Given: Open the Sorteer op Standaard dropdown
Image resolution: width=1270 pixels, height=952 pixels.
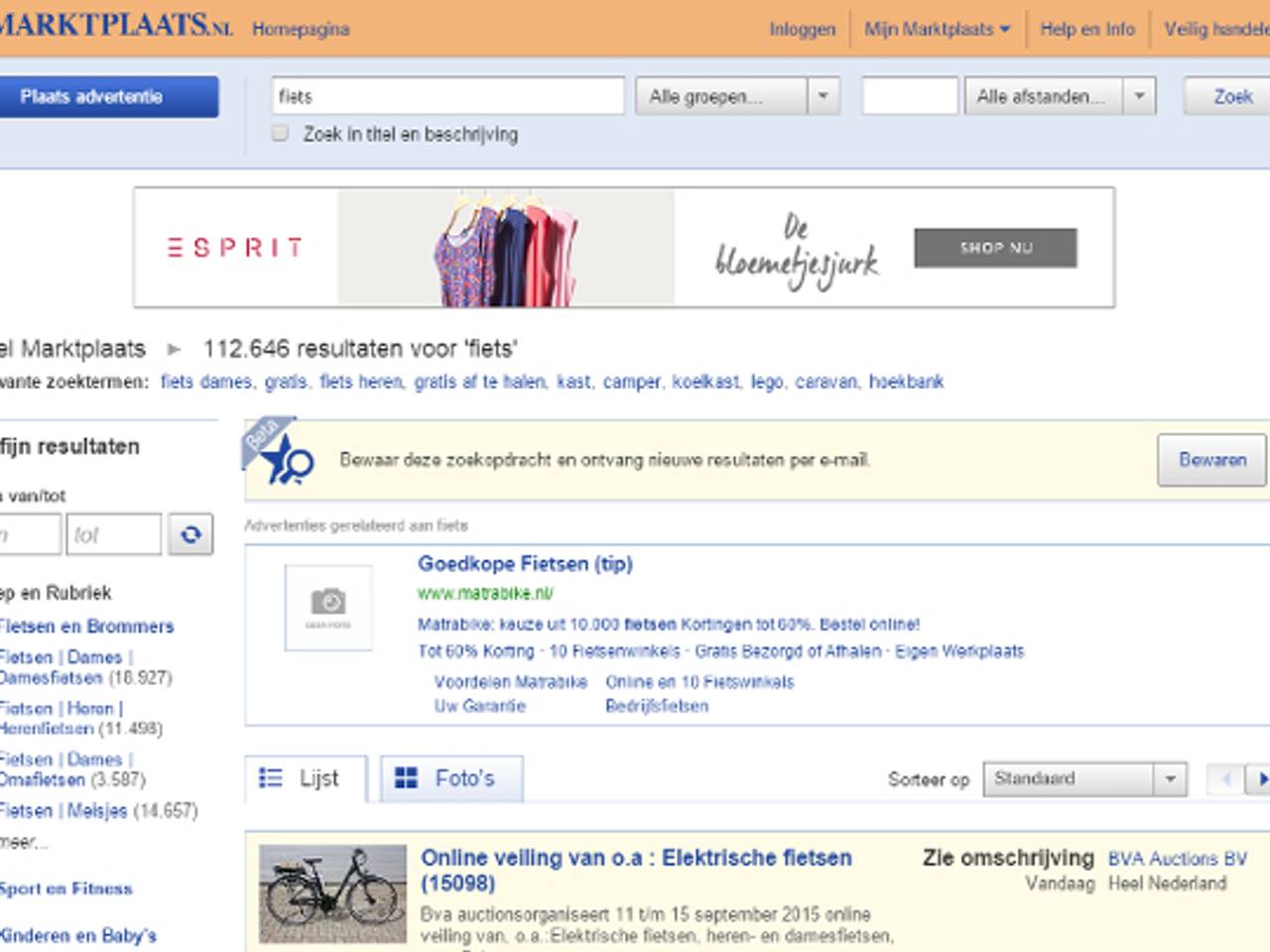Looking at the screenshot, I should [x=1169, y=779].
